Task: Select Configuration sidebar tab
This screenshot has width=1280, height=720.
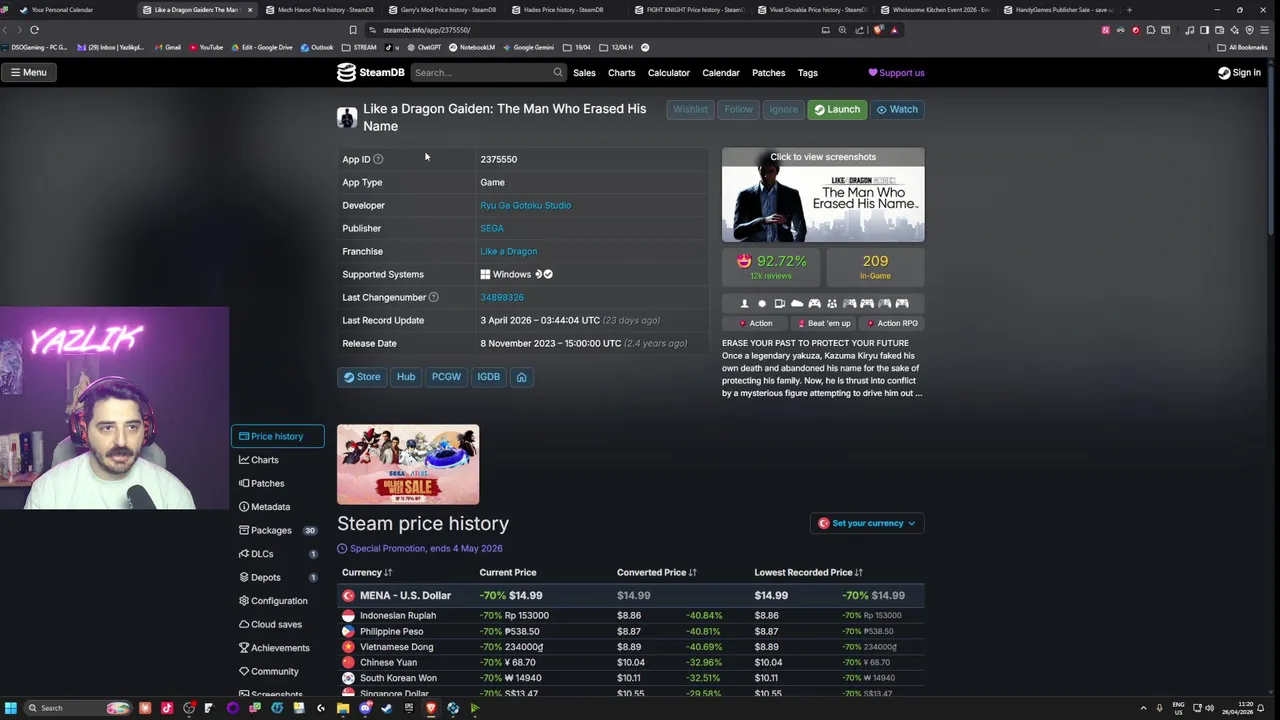Action: click(279, 601)
